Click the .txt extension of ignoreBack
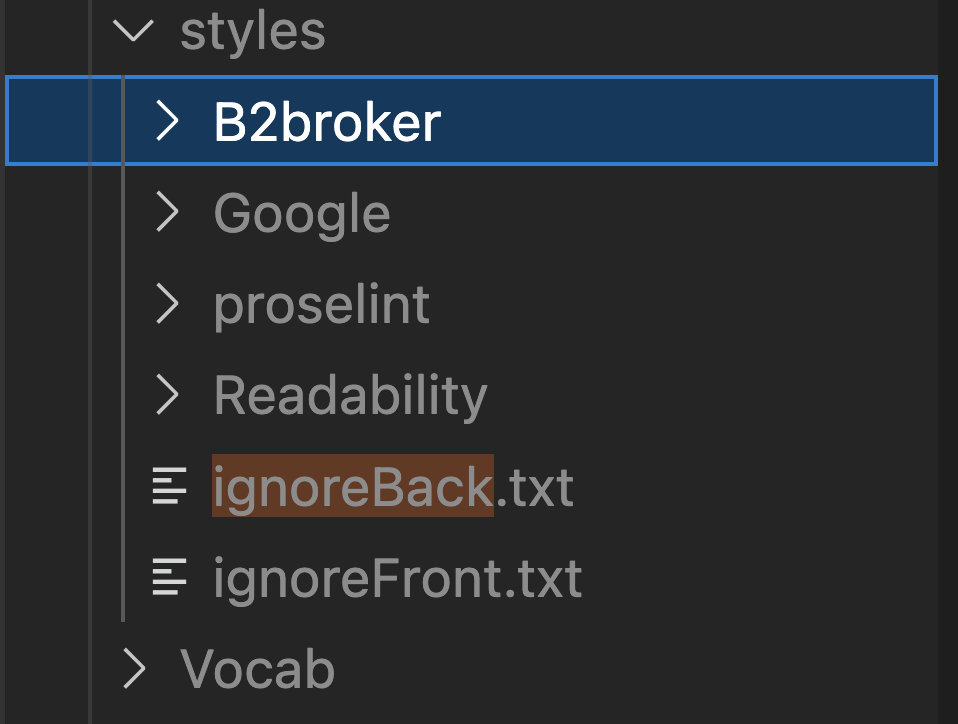The image size is (958, 724). point(535,487)
